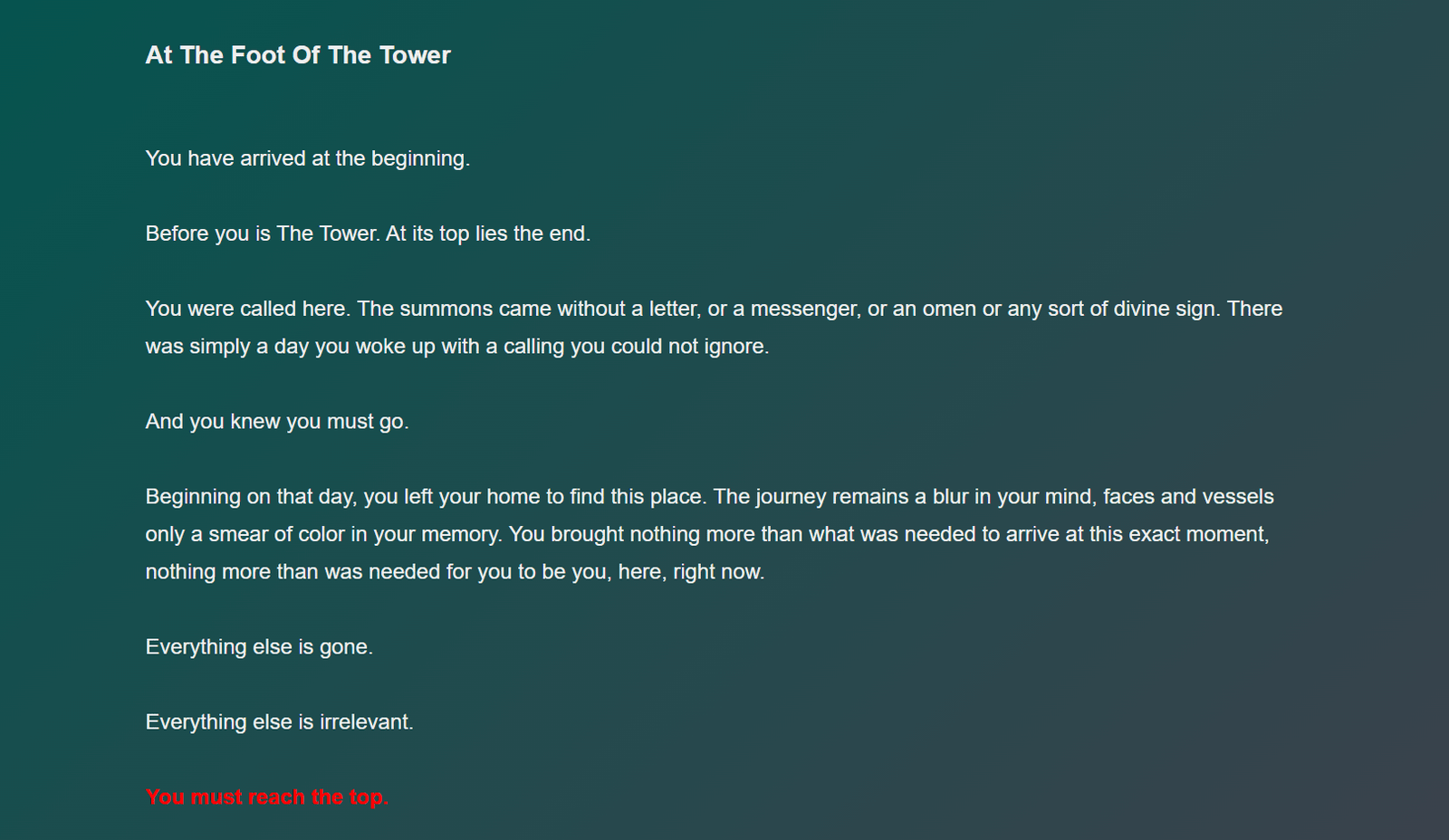The height and width of the screenshot is (840, 1449).
Task: Click the sentence "Before you is The Tower."
Action: (263, 234)
